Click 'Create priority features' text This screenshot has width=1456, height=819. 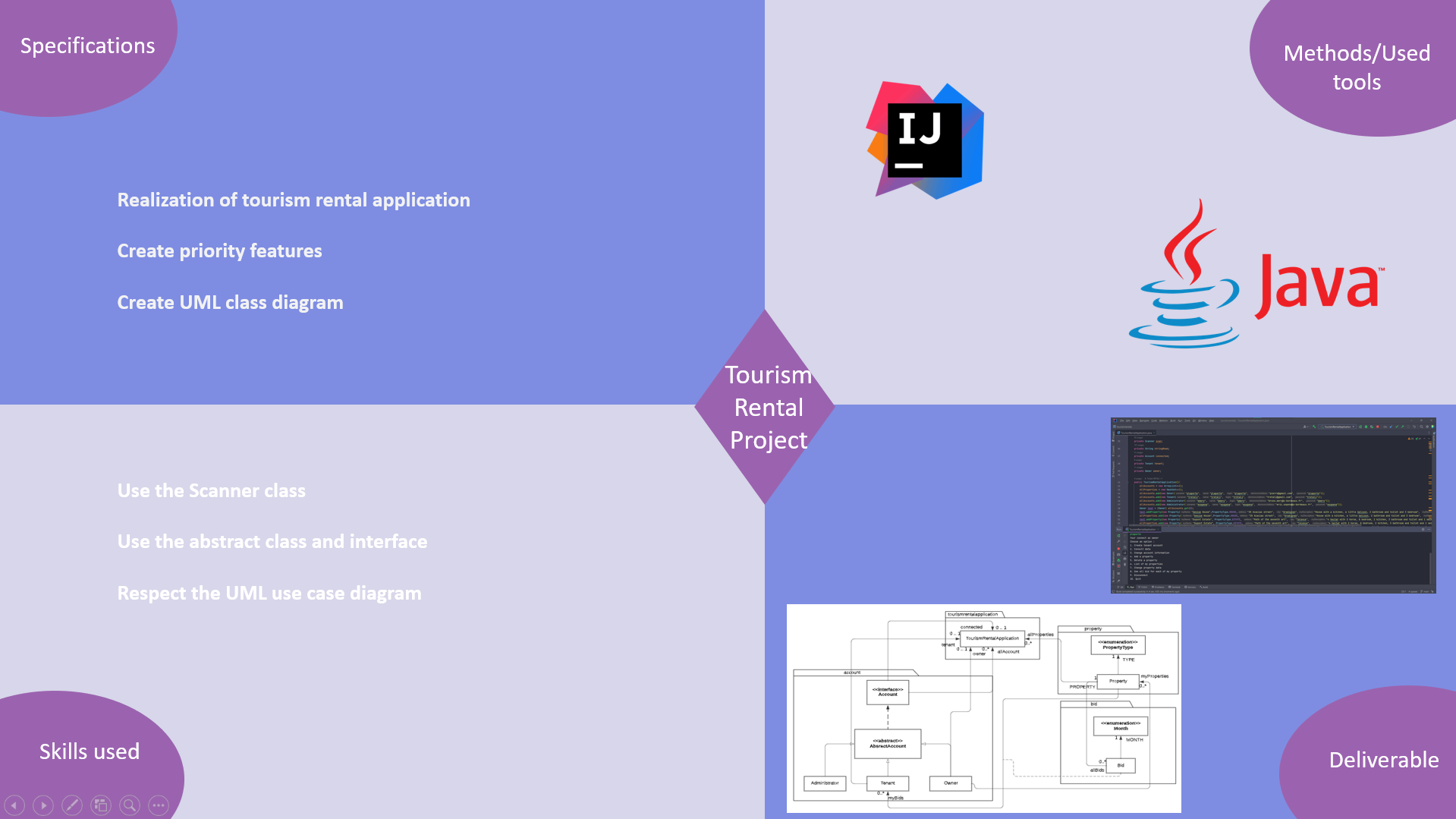coord(219,250)
